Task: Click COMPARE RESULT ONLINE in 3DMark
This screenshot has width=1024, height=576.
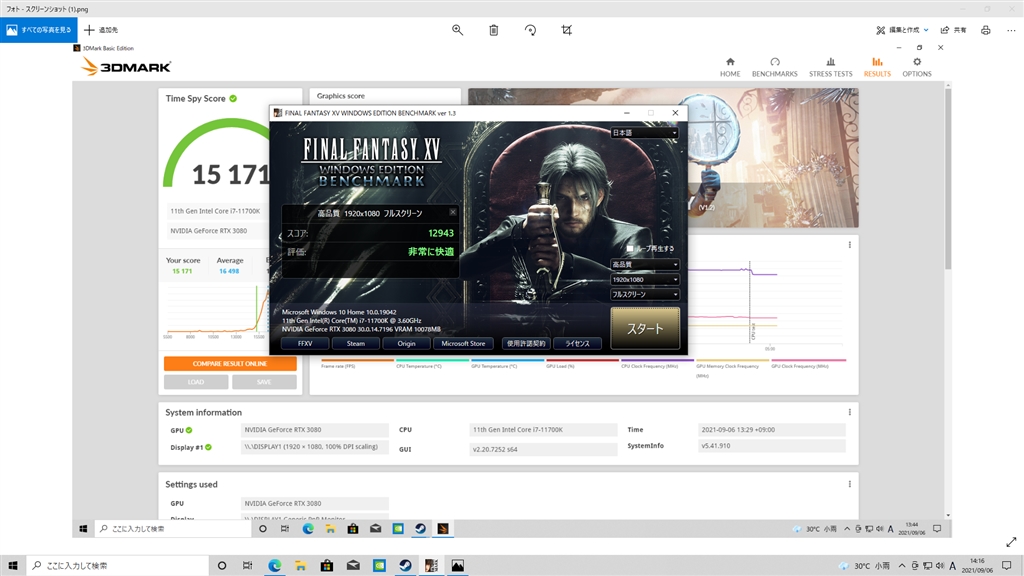Action: 230,364
